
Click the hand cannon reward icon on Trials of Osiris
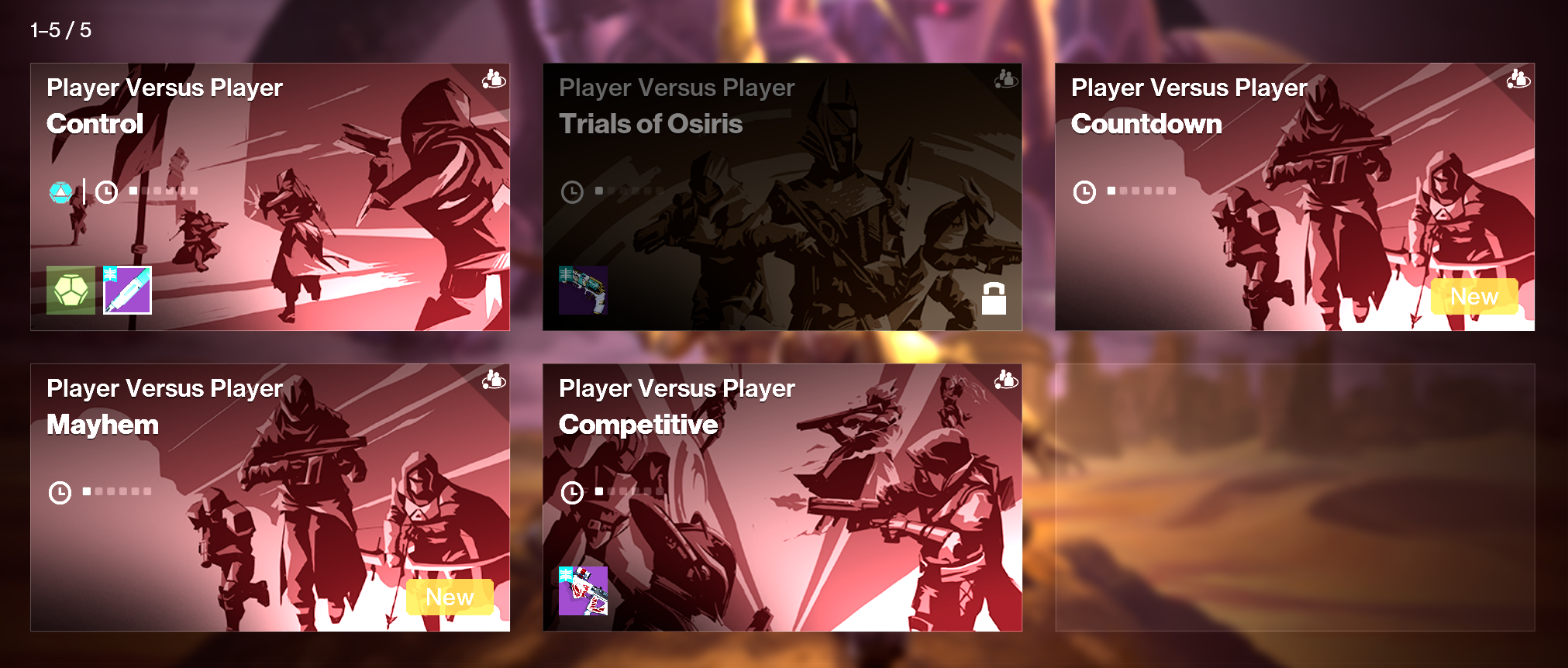pyautogui.click(x=583, y=290)
